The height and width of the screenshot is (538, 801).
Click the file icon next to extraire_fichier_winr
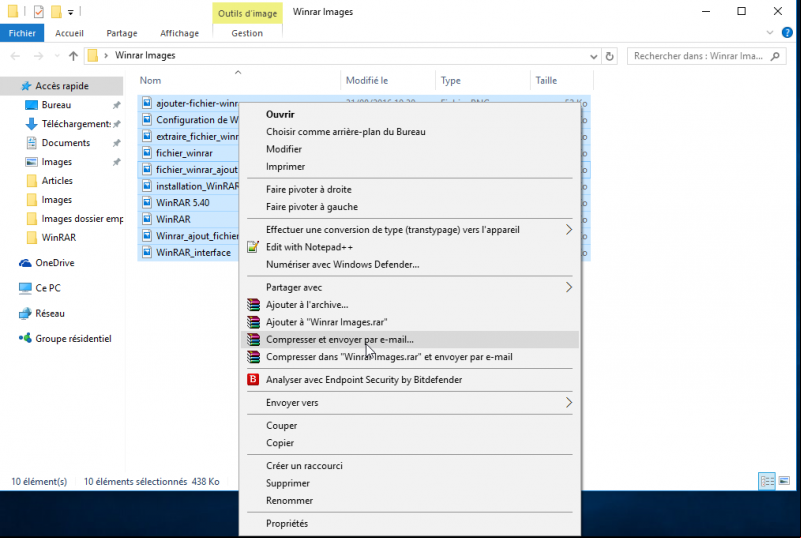pos(147,136)
